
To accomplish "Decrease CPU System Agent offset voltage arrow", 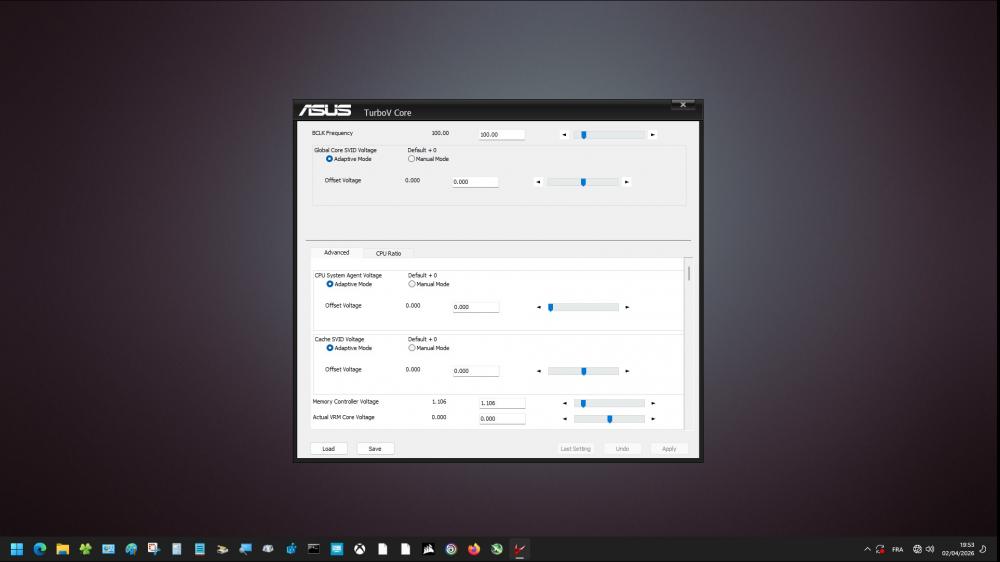I will [x=539, y=307].
